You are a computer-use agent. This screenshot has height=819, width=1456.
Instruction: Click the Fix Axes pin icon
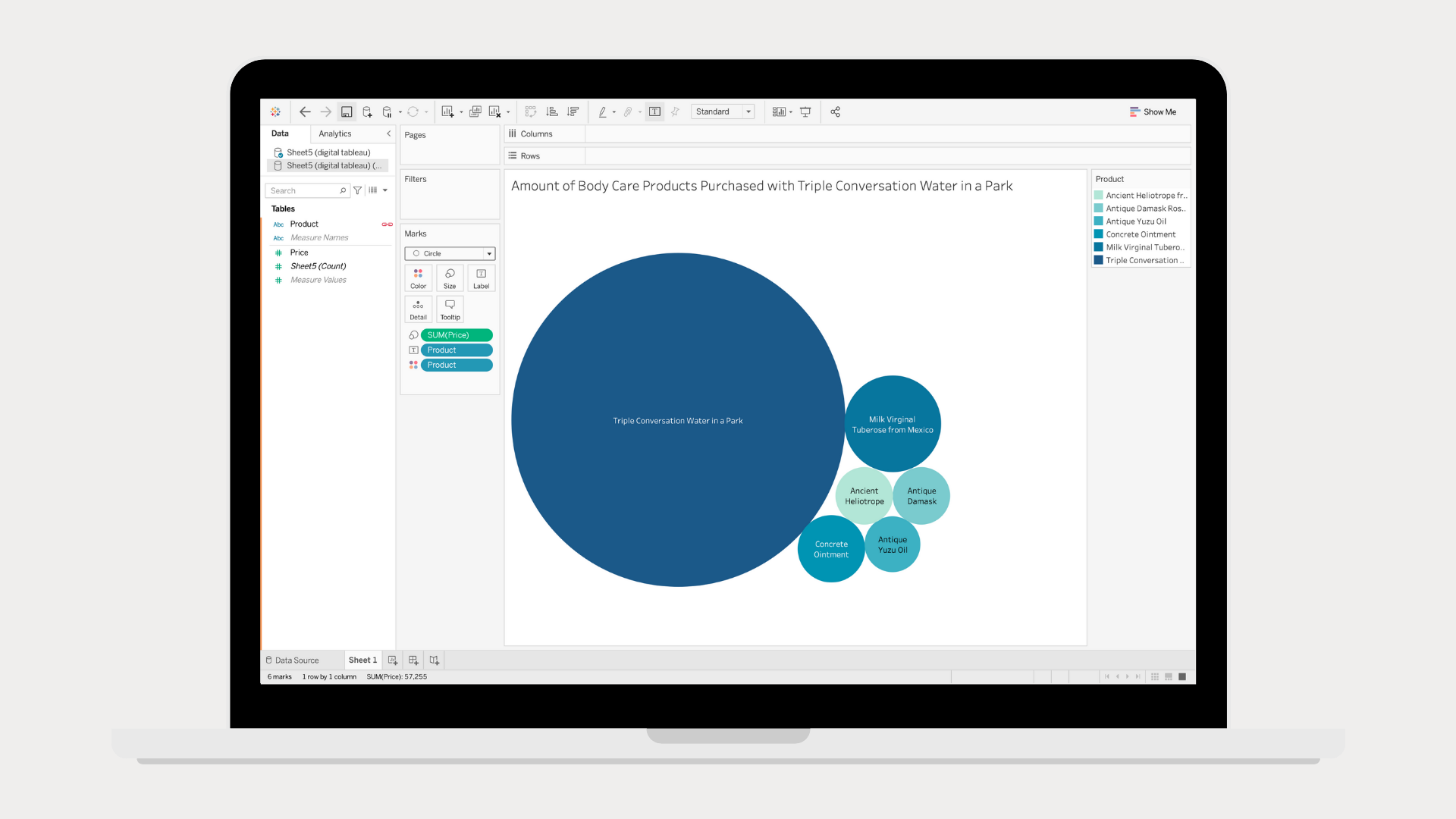point(675,111)
